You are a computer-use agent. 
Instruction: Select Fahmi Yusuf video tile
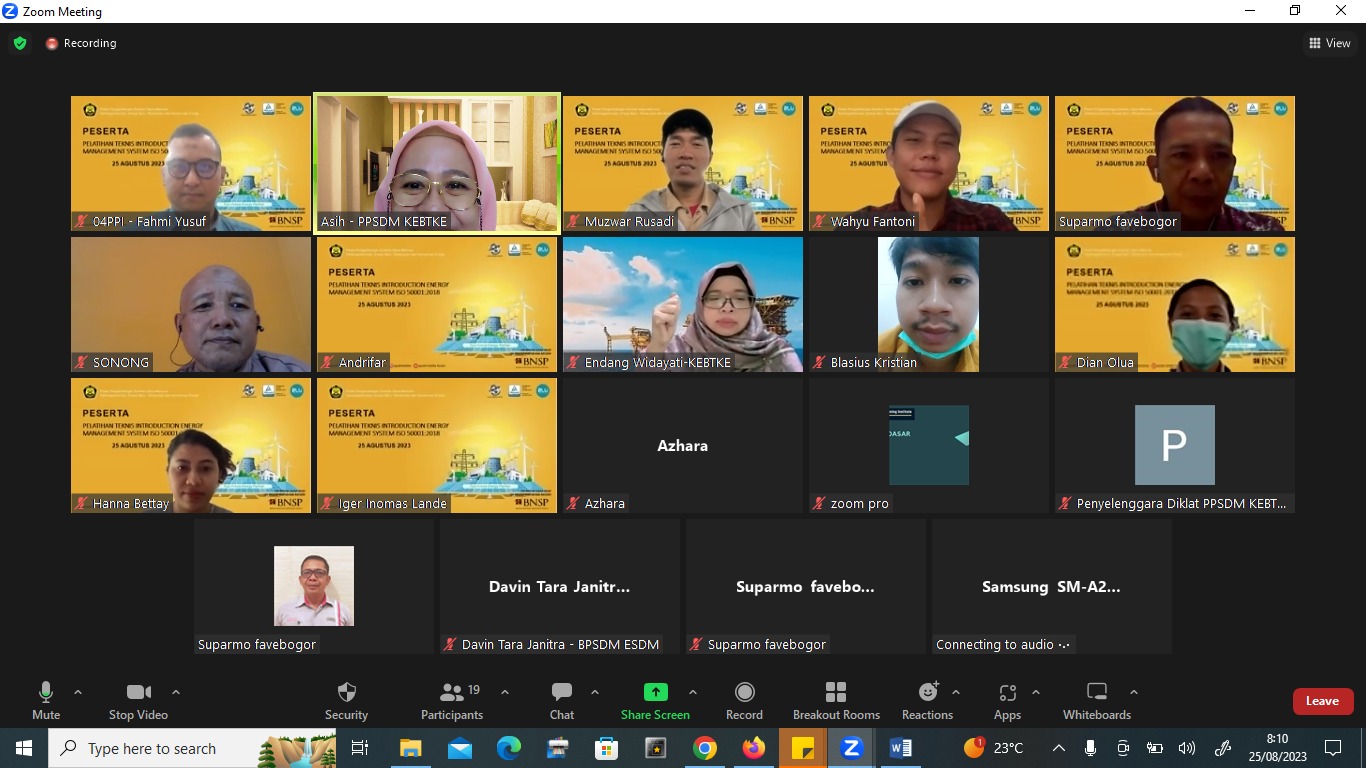tap(191, 163)
